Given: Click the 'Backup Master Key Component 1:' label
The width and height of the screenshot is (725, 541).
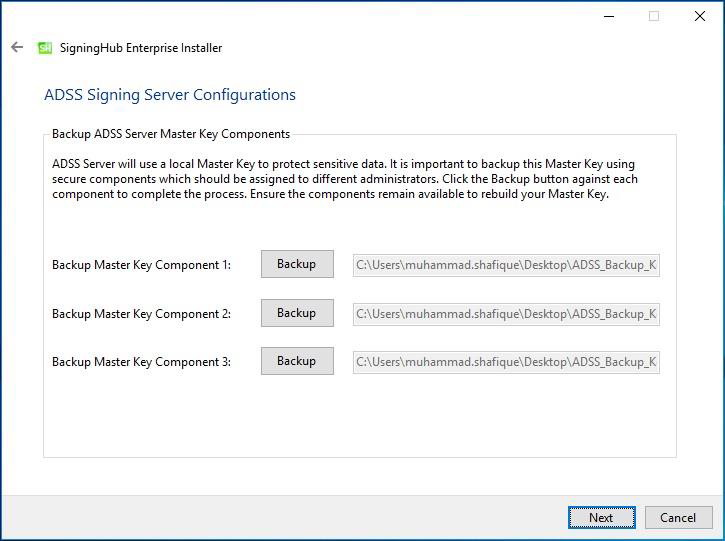Looking at the screenshot, I should (141, 265).
